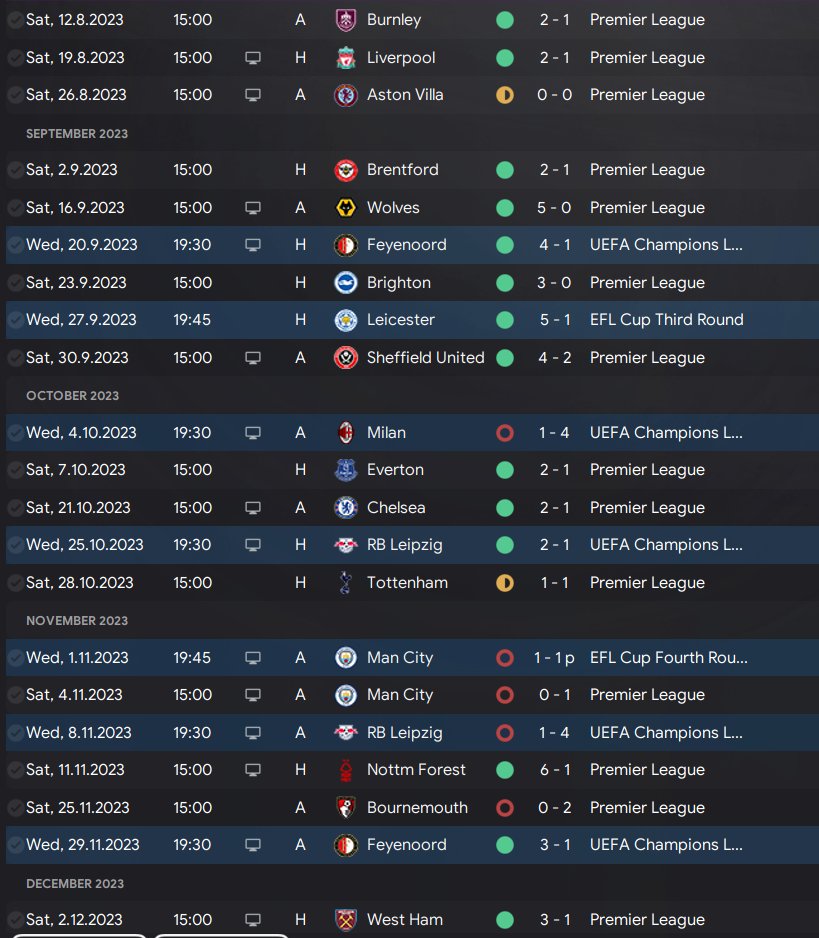Select the OCTOBER 2023 month header
Image resolution: width=819 pixels, height=938 pixels.
pyautogui.click(x=72, y=396)
